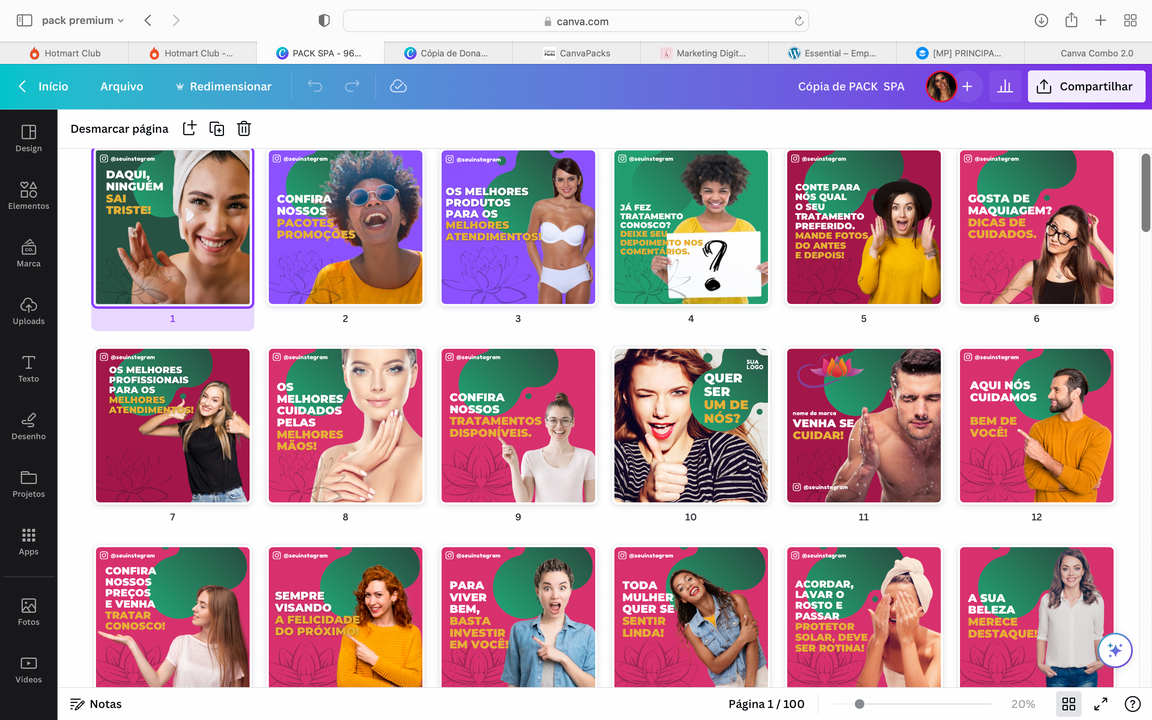Toggle grid view of pages
This screenshot has width=1152, height=720.
click(1068, 704)
